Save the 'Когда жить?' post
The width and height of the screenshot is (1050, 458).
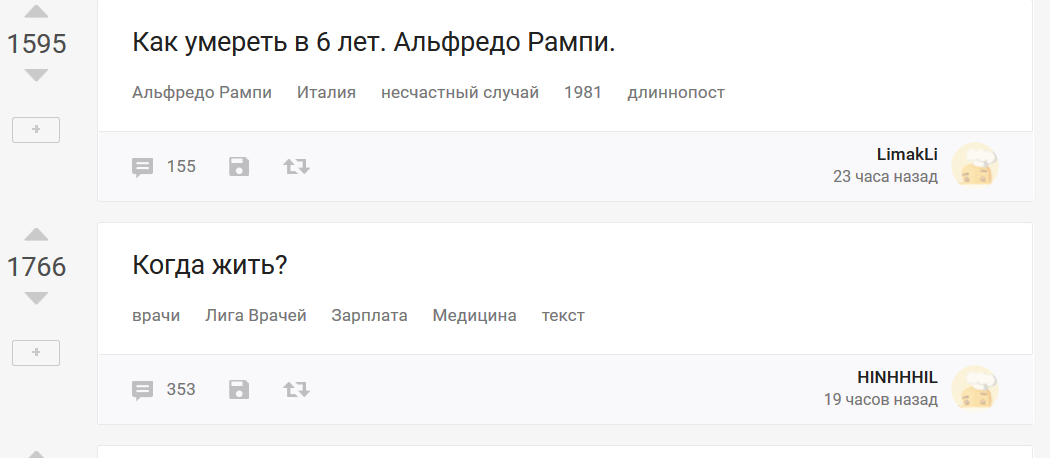pyautogui.click(x=239, y=390)
